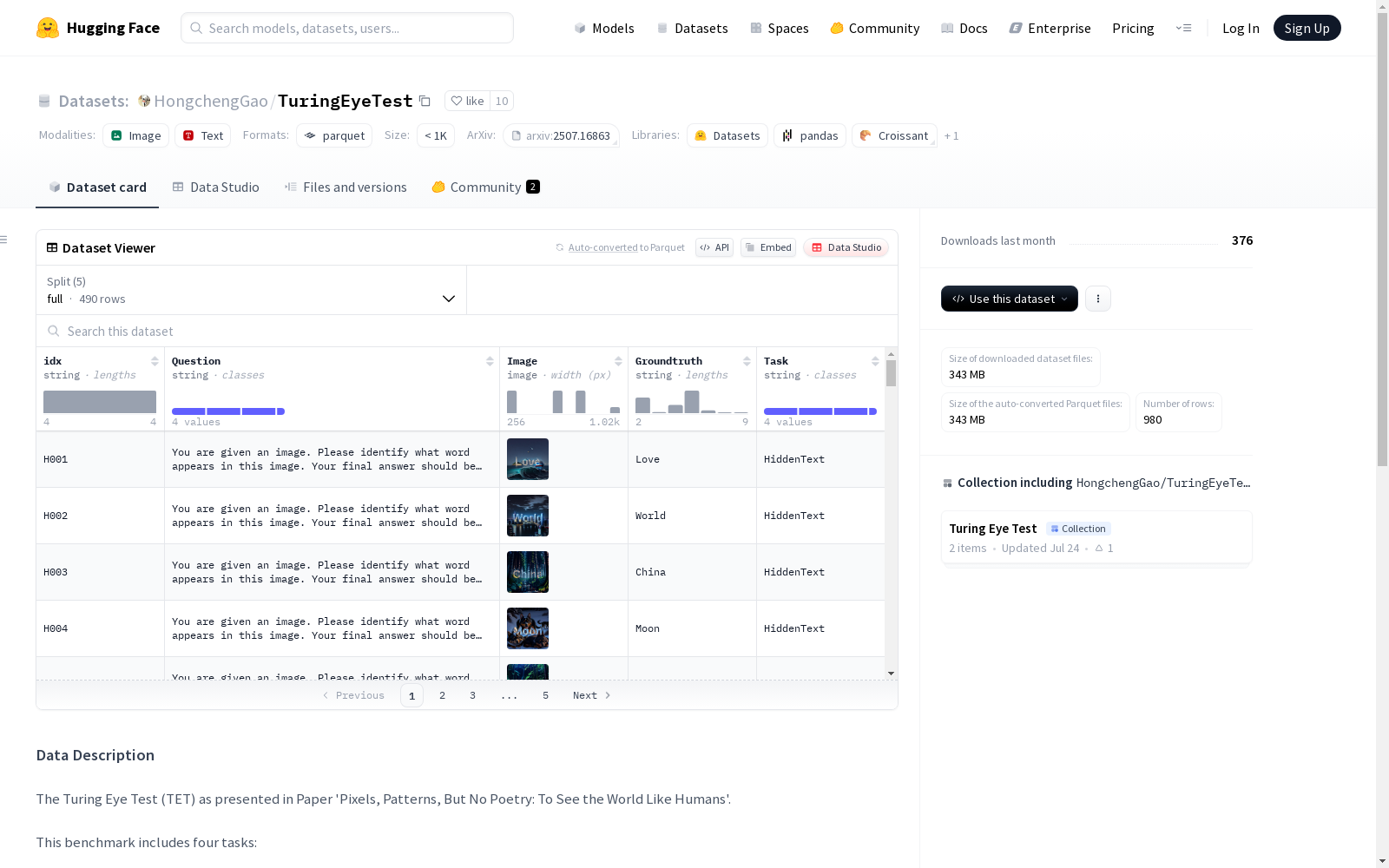
Task: Open the sidebar table of contents icon
Action: click(4, 240)
